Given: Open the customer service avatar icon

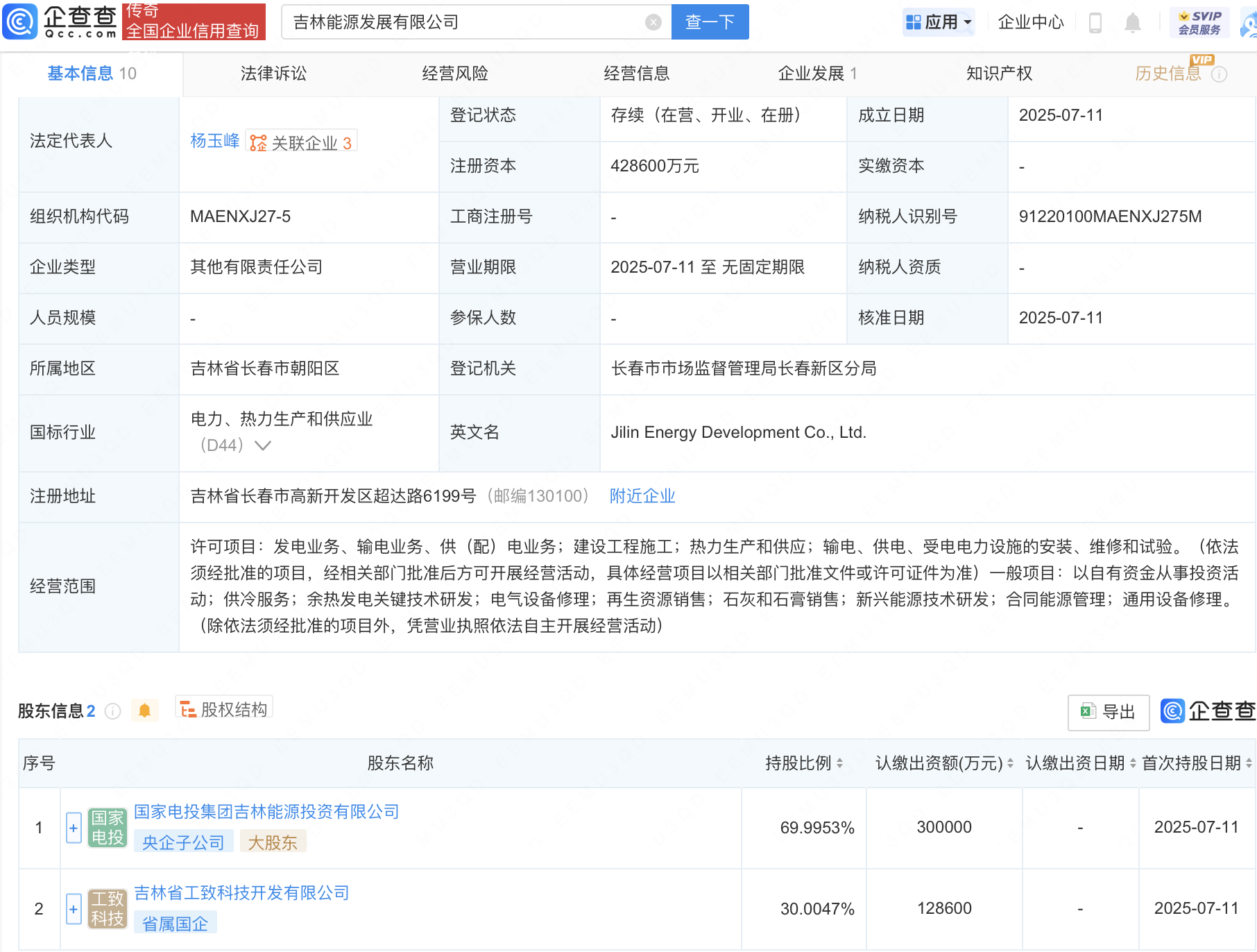Looking at the screenshot, I should point(1248,23).
